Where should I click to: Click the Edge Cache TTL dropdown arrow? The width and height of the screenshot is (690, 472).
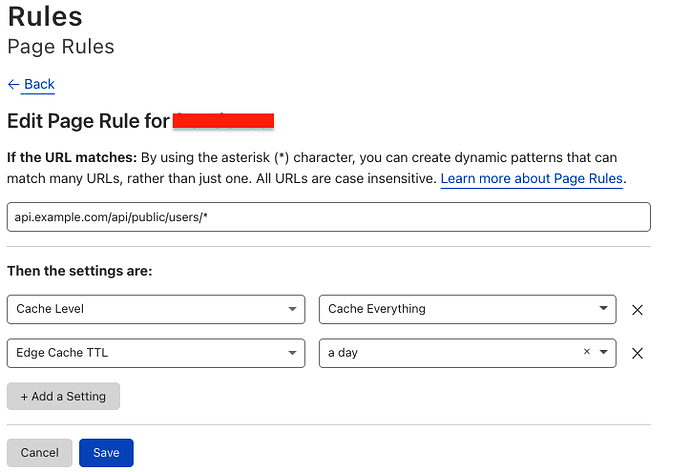292,353
